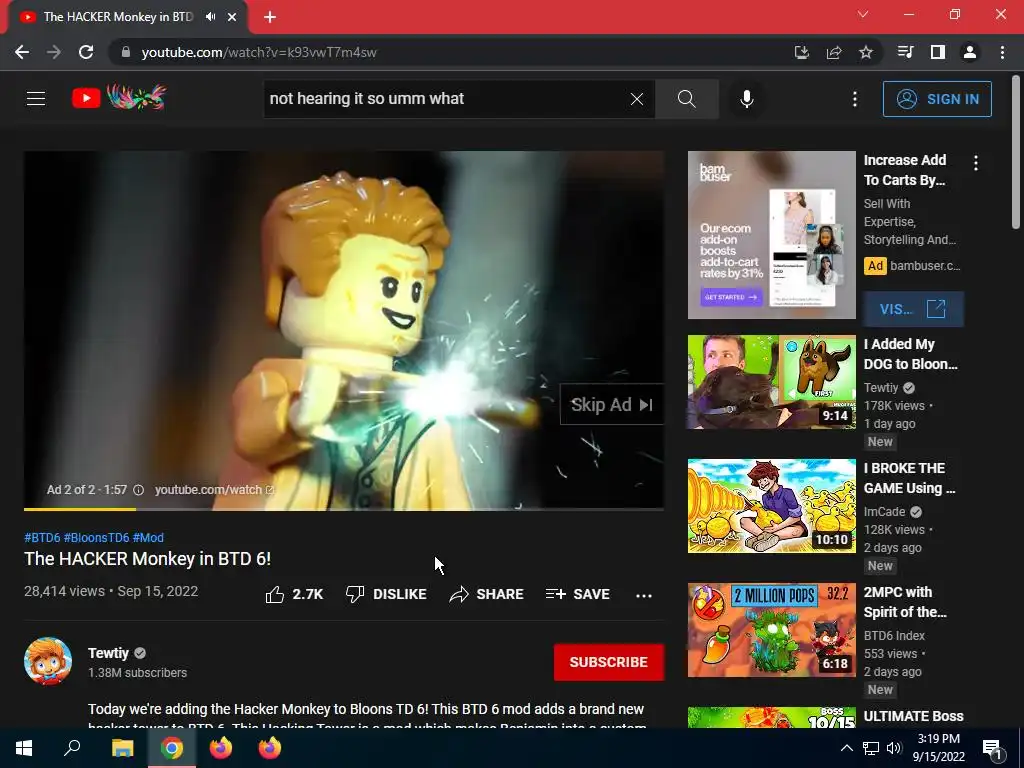Mute the tab via speaker icon

(210, 17)
